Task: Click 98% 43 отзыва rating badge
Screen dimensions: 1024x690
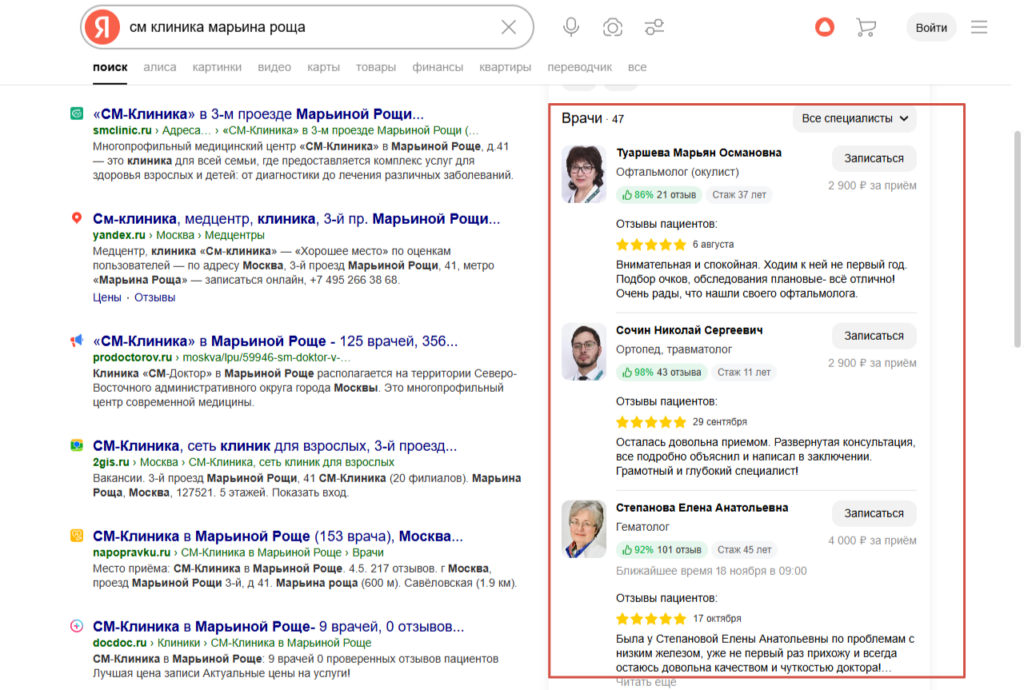Action: 662,373
